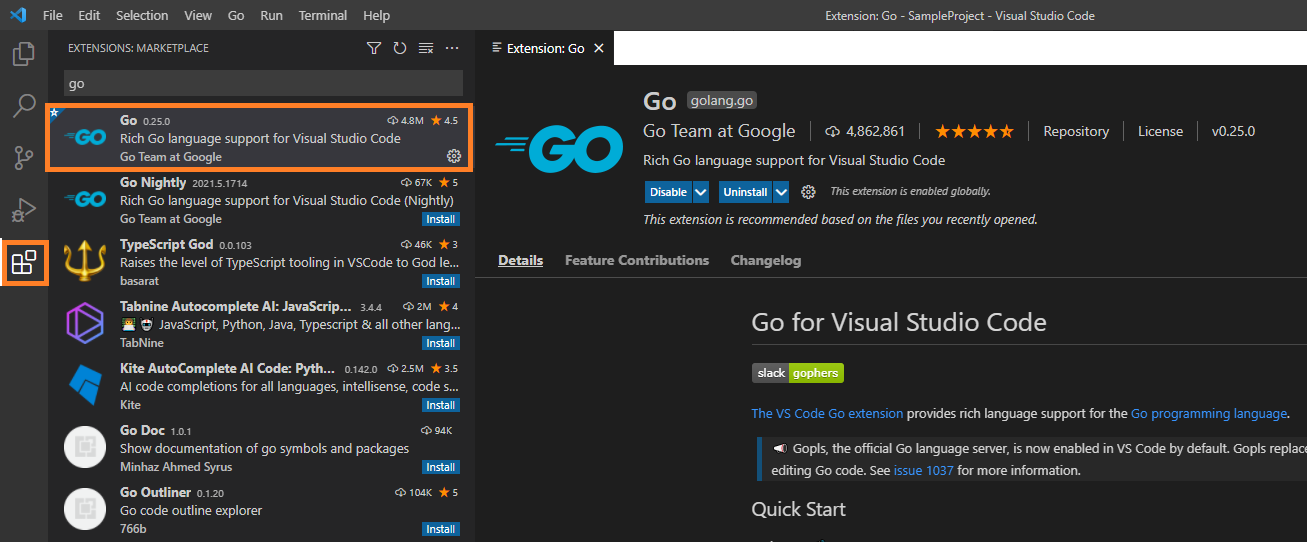Click the TypeScript God trident icon
The width and height of the screenshot is (1307, 542).
(85, 262)
